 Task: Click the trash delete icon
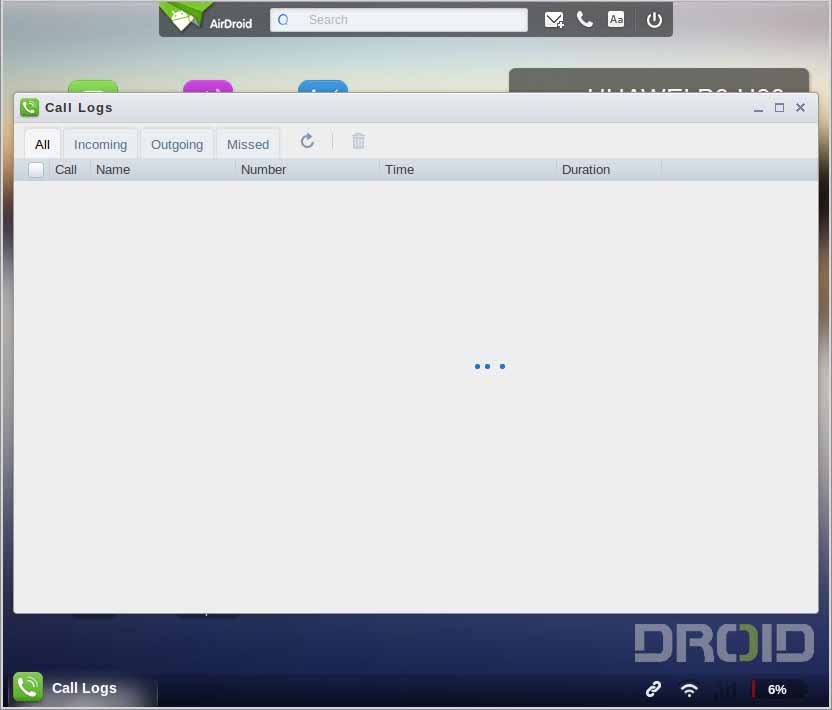(x=358, y=142)
